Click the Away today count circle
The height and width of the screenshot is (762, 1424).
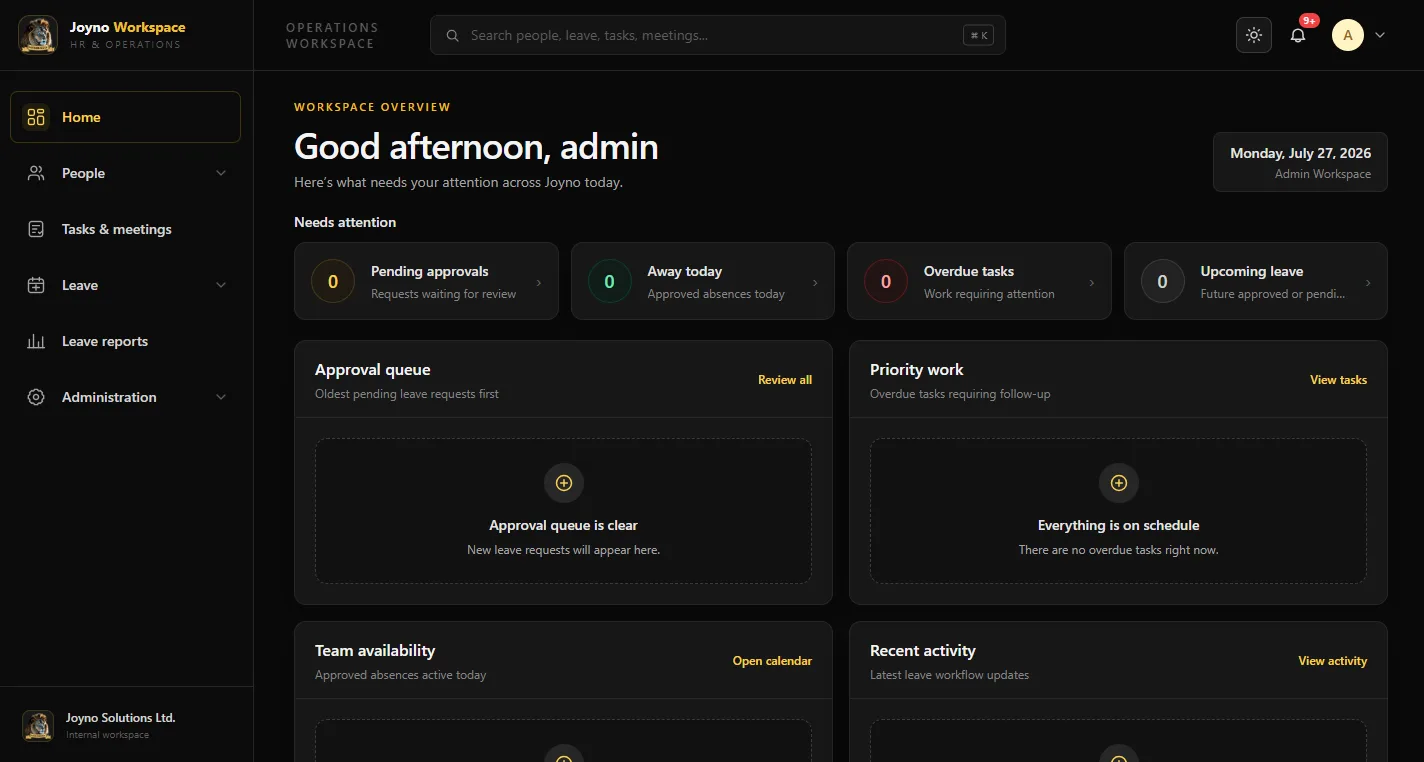pos(610,281)
